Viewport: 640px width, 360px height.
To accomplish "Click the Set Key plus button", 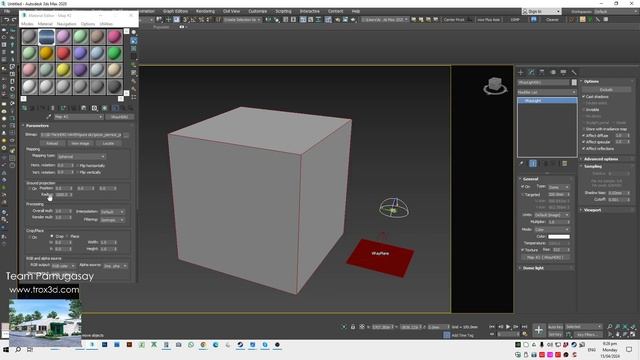I will [x=539, y=330].
